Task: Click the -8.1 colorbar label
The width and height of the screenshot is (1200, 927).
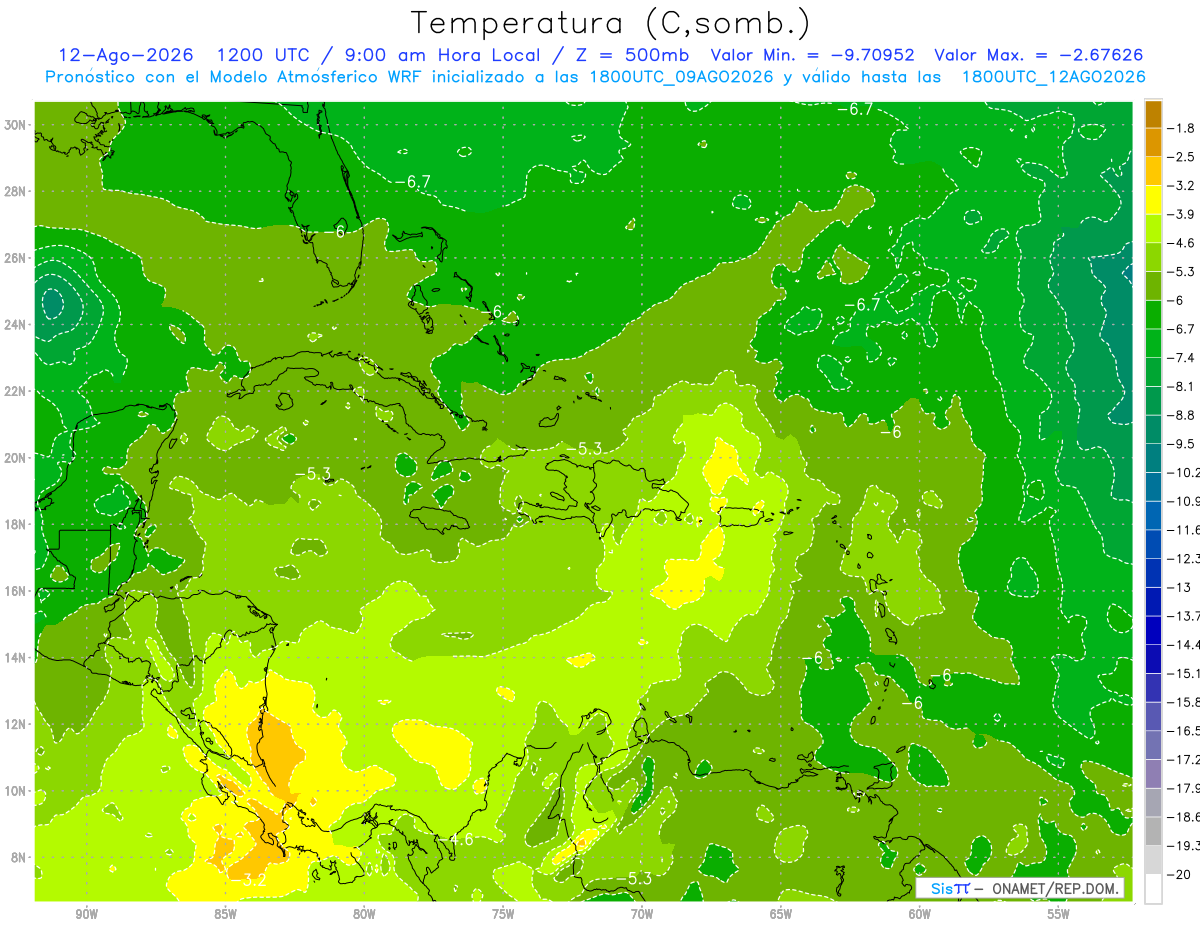Action: tap(1181, 386)
